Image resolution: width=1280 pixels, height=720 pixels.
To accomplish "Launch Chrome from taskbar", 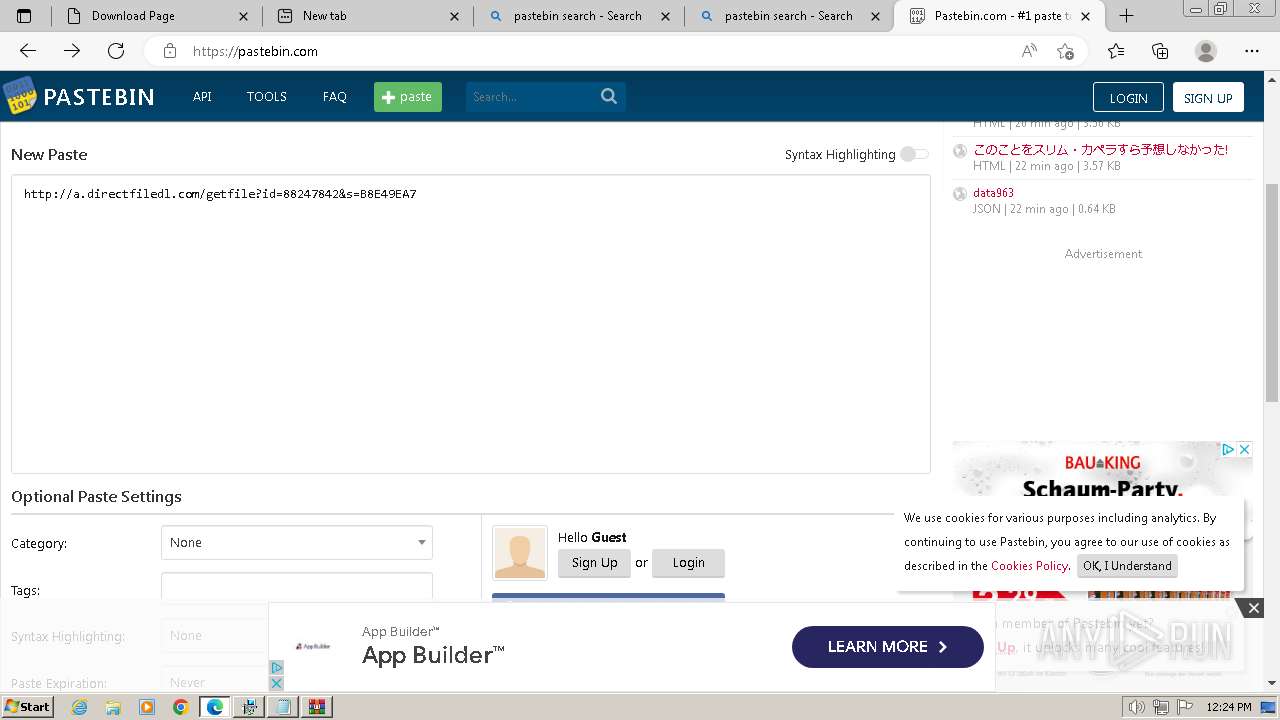I will (x=180, y=707).
